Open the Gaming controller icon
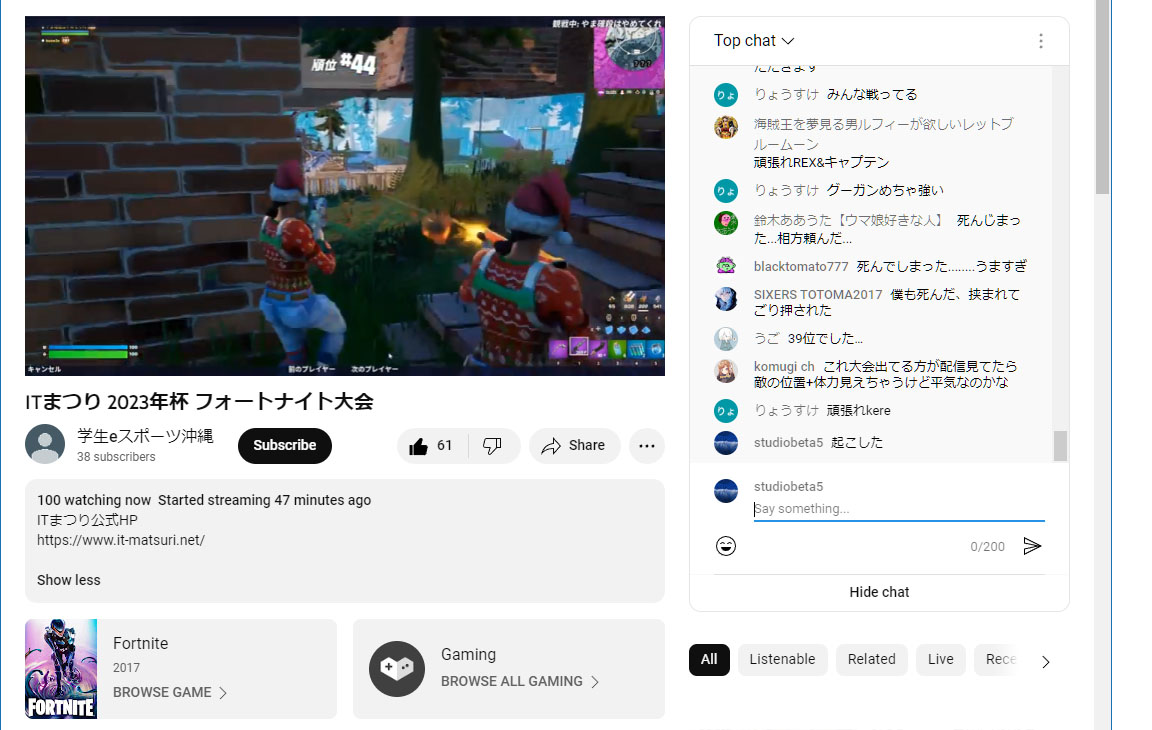 click(397, 669)
